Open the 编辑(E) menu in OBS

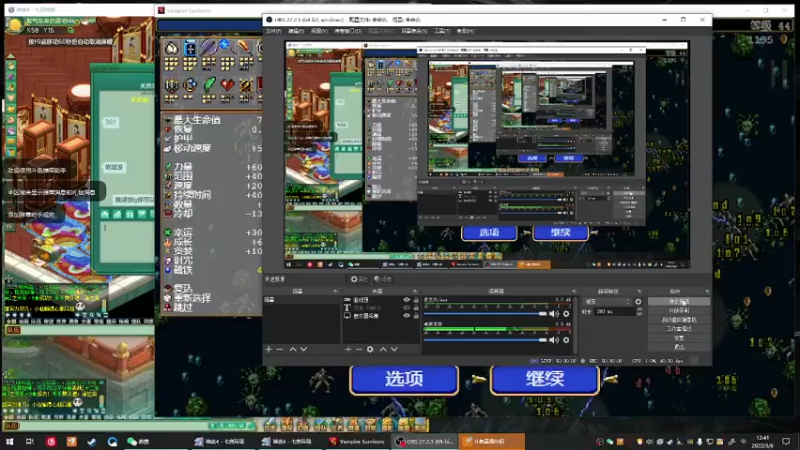pyautogui.click(x=296, y=31)
